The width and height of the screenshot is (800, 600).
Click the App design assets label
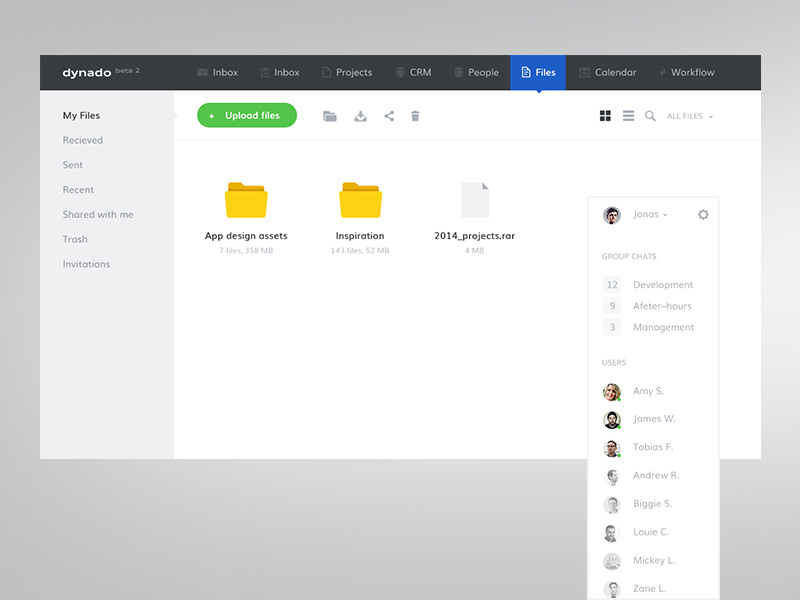point(246,236)
